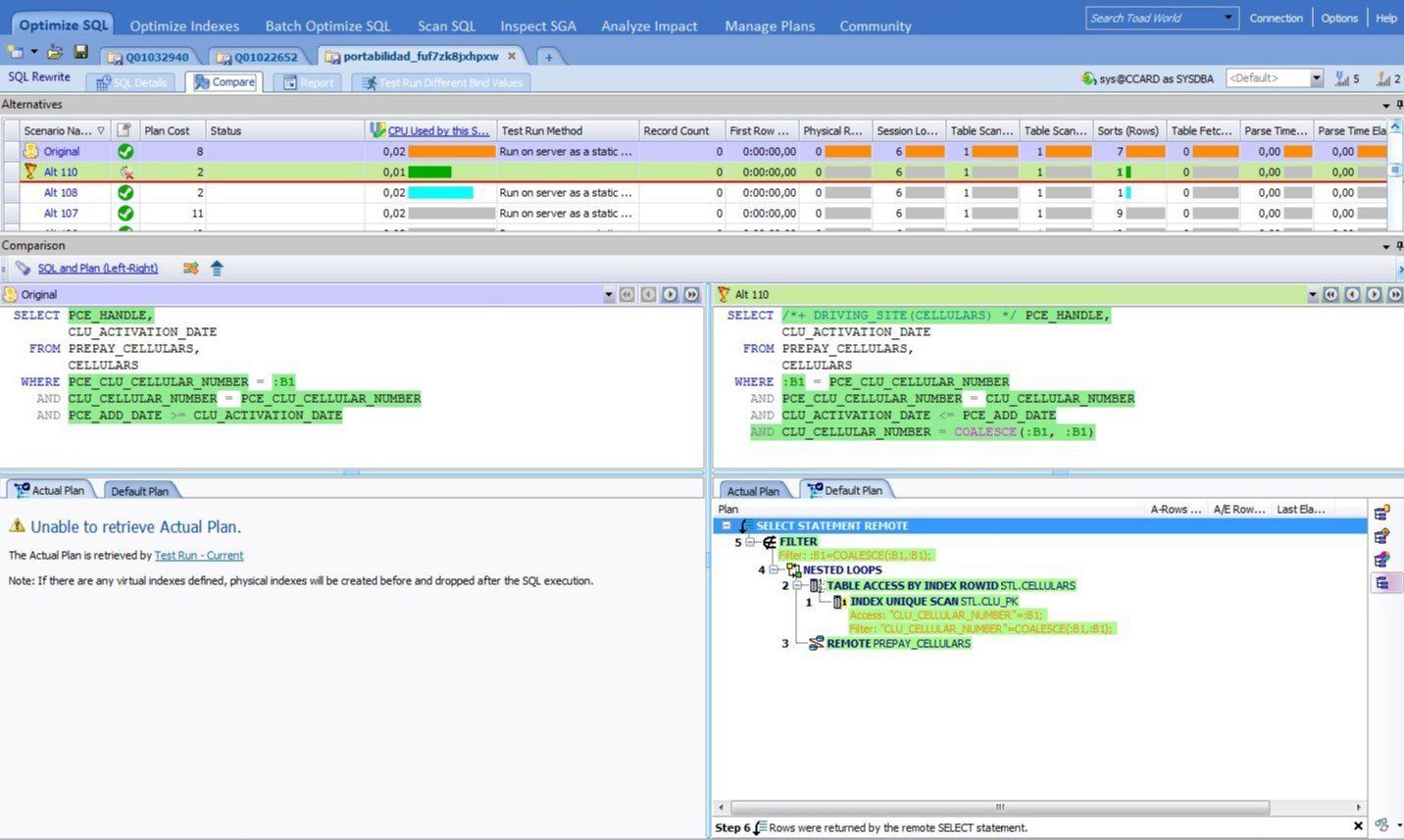
Task: Click the sys@CCARD connection icon
Action: click(x=1088, y=78)
